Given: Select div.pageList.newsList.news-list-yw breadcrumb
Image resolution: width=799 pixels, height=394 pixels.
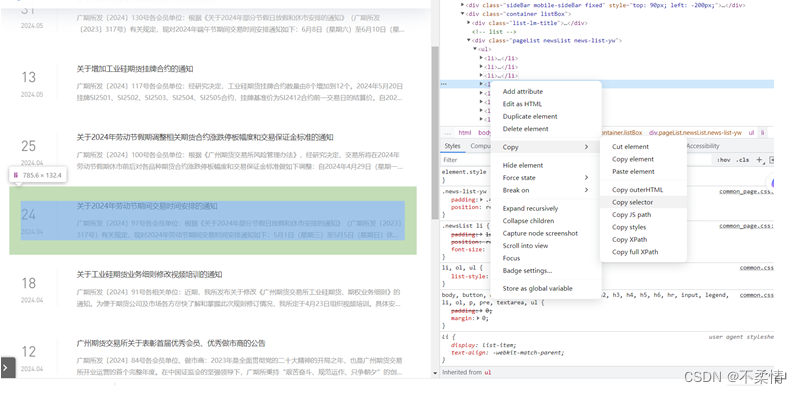Looking at the screenshot, I should click(695, 133).
